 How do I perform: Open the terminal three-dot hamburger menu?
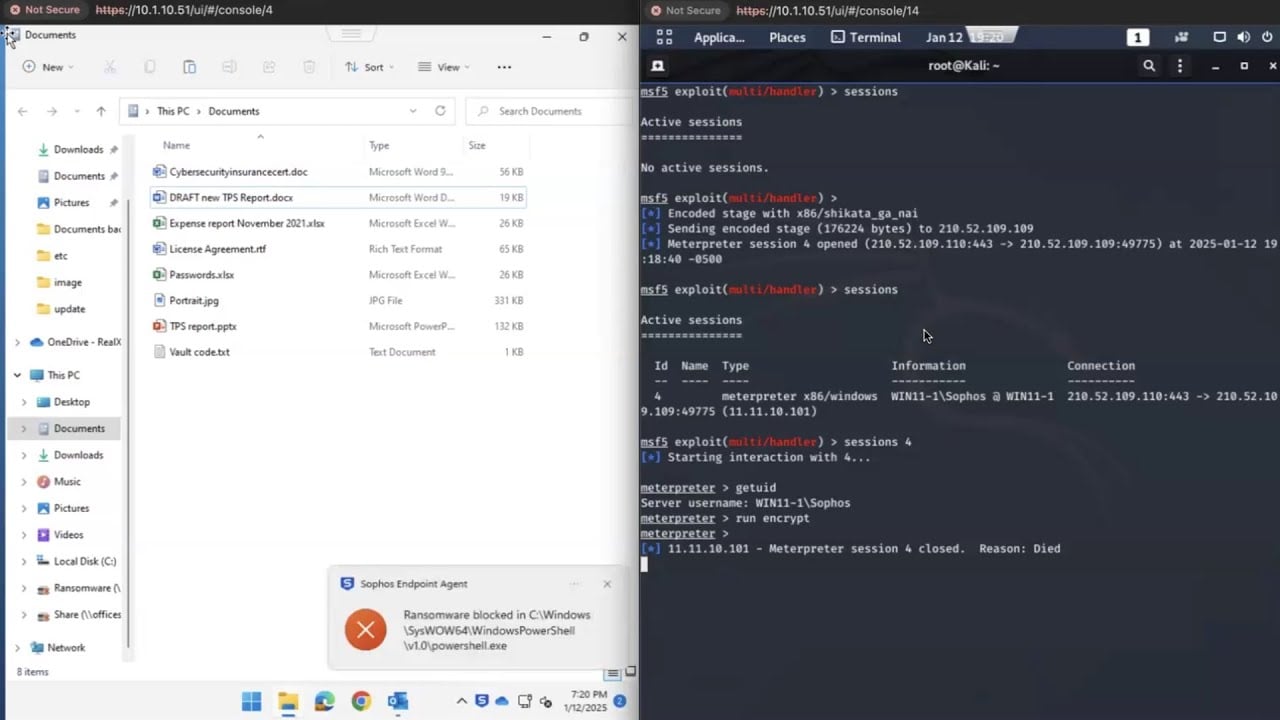[1181, 65]
